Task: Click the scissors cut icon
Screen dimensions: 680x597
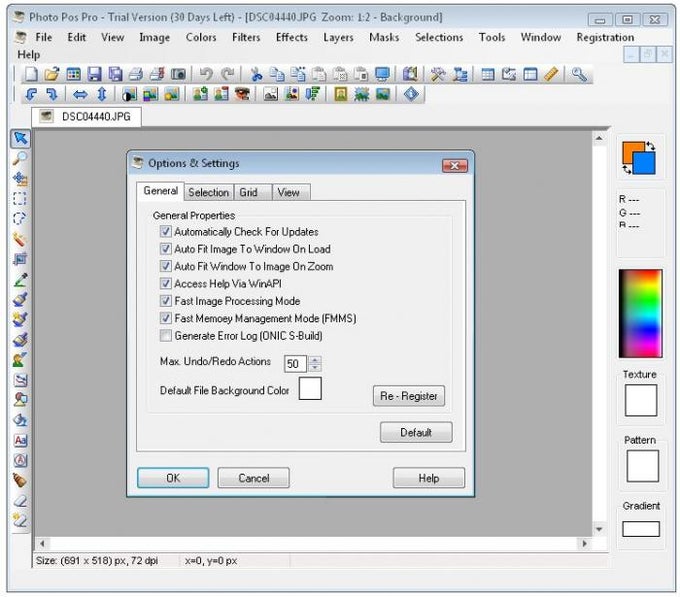Action: (x=256, y=75)
